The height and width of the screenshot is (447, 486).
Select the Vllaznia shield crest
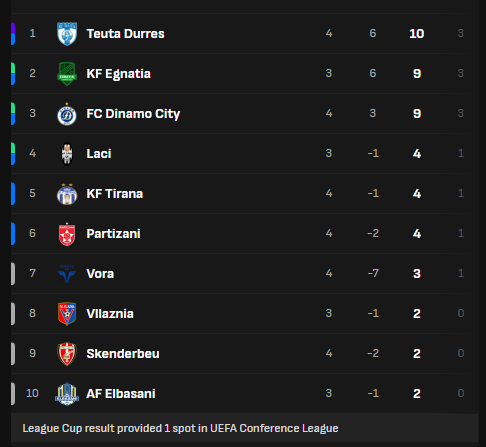(x=67, y=314)
